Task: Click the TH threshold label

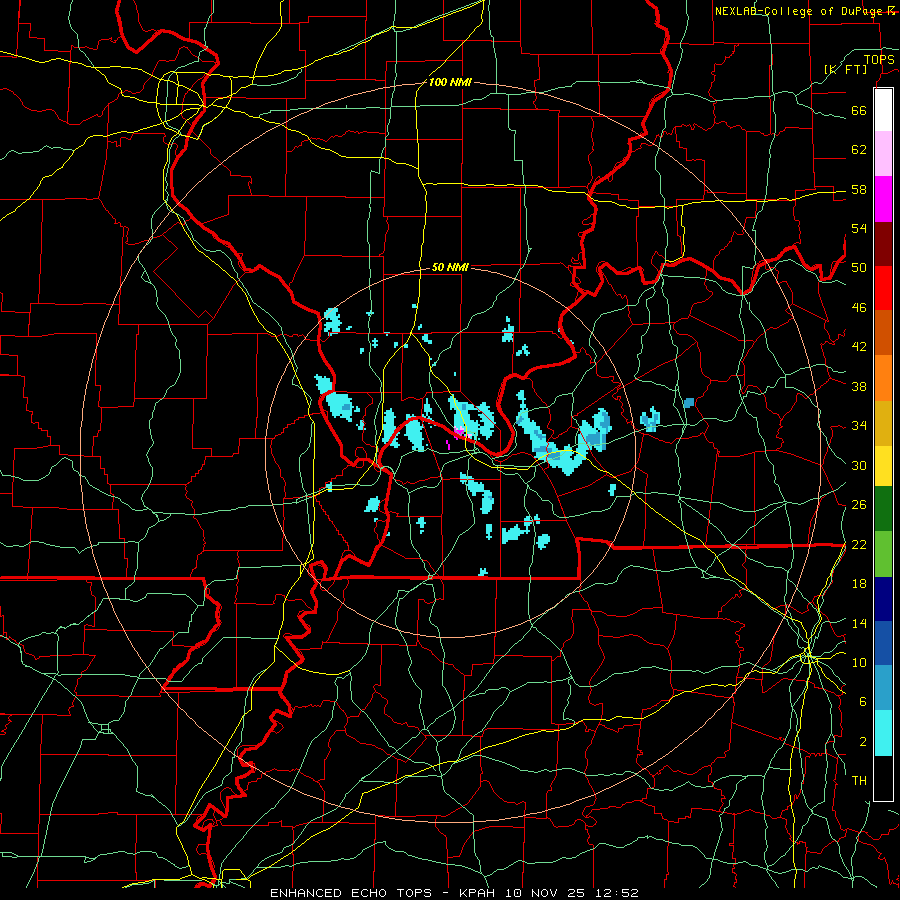Action: click(x=859, y=781)
